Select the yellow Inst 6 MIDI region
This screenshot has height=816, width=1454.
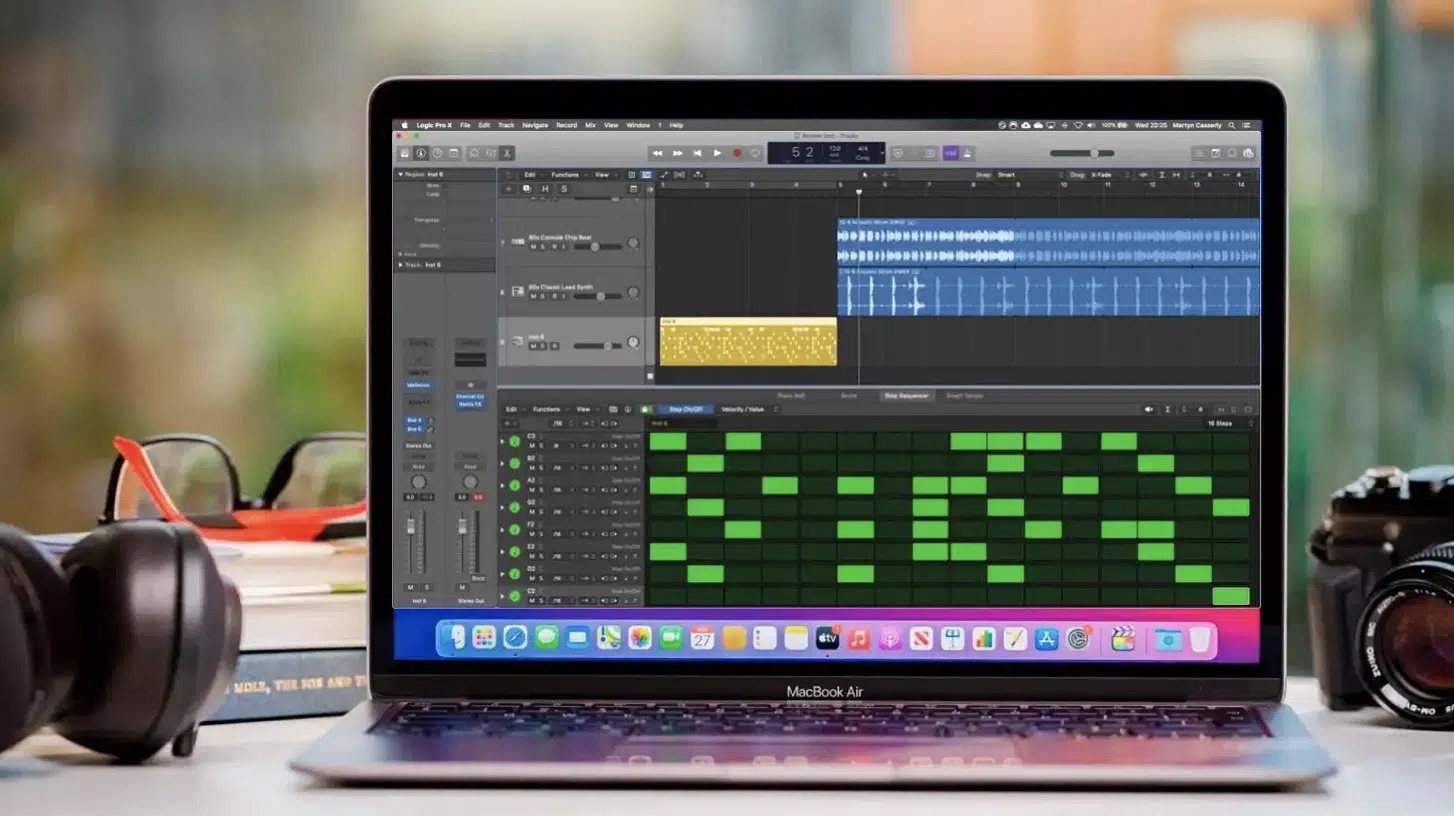point(748,341)
